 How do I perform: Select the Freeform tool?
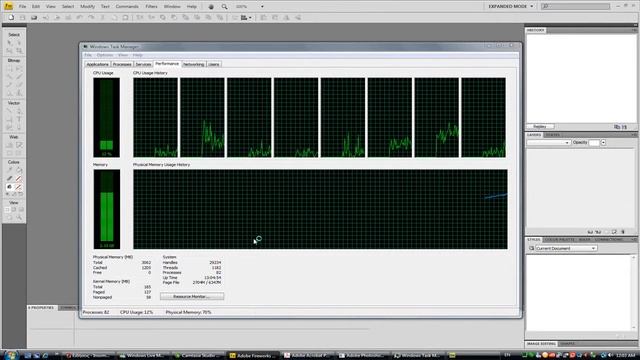[x=9, y=127]
